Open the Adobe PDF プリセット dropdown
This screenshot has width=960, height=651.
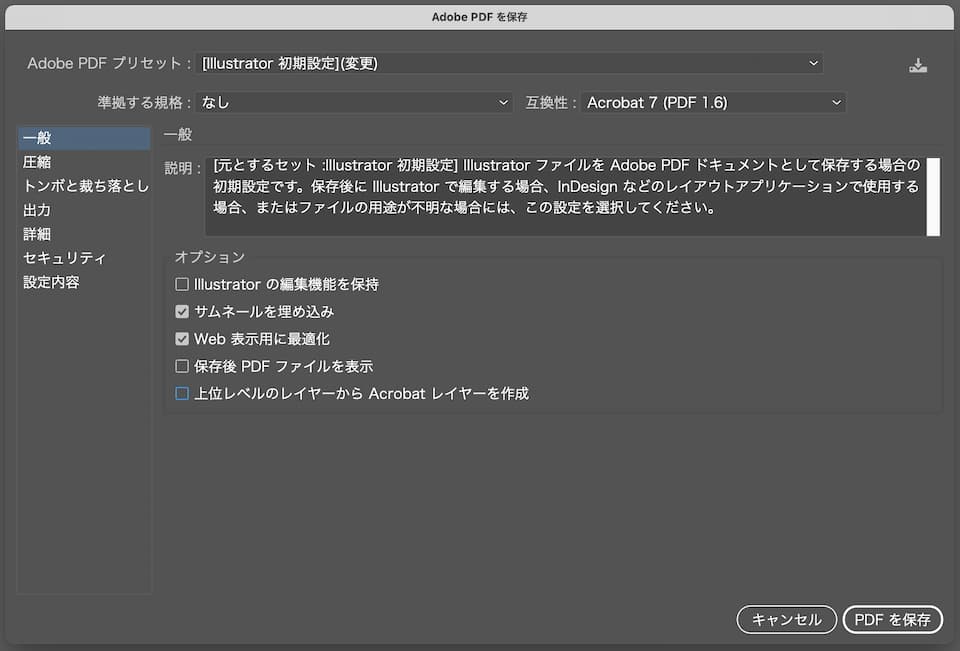click(x=511, y=64)
